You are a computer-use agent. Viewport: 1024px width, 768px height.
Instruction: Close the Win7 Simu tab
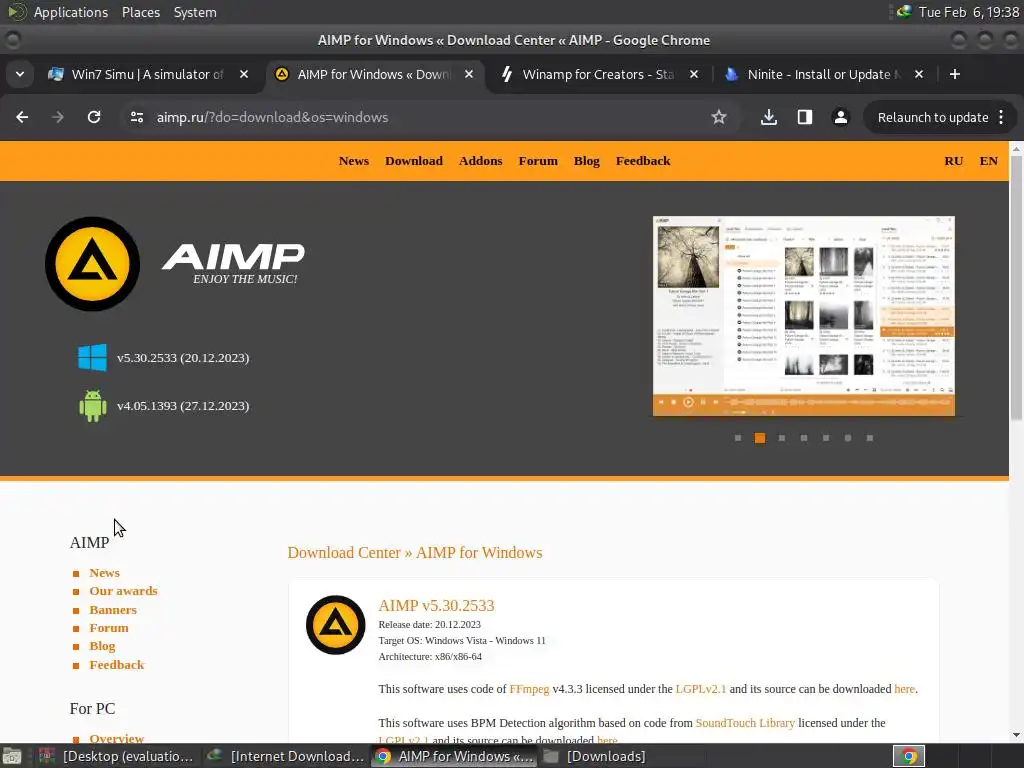coord(244,74)
